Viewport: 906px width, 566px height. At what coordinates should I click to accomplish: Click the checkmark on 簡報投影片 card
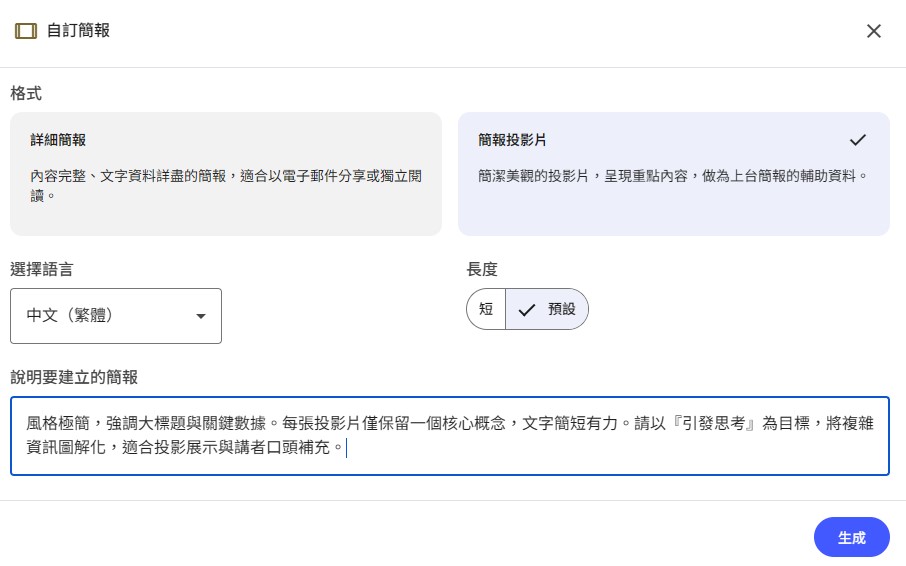click(x=856, y=140)
